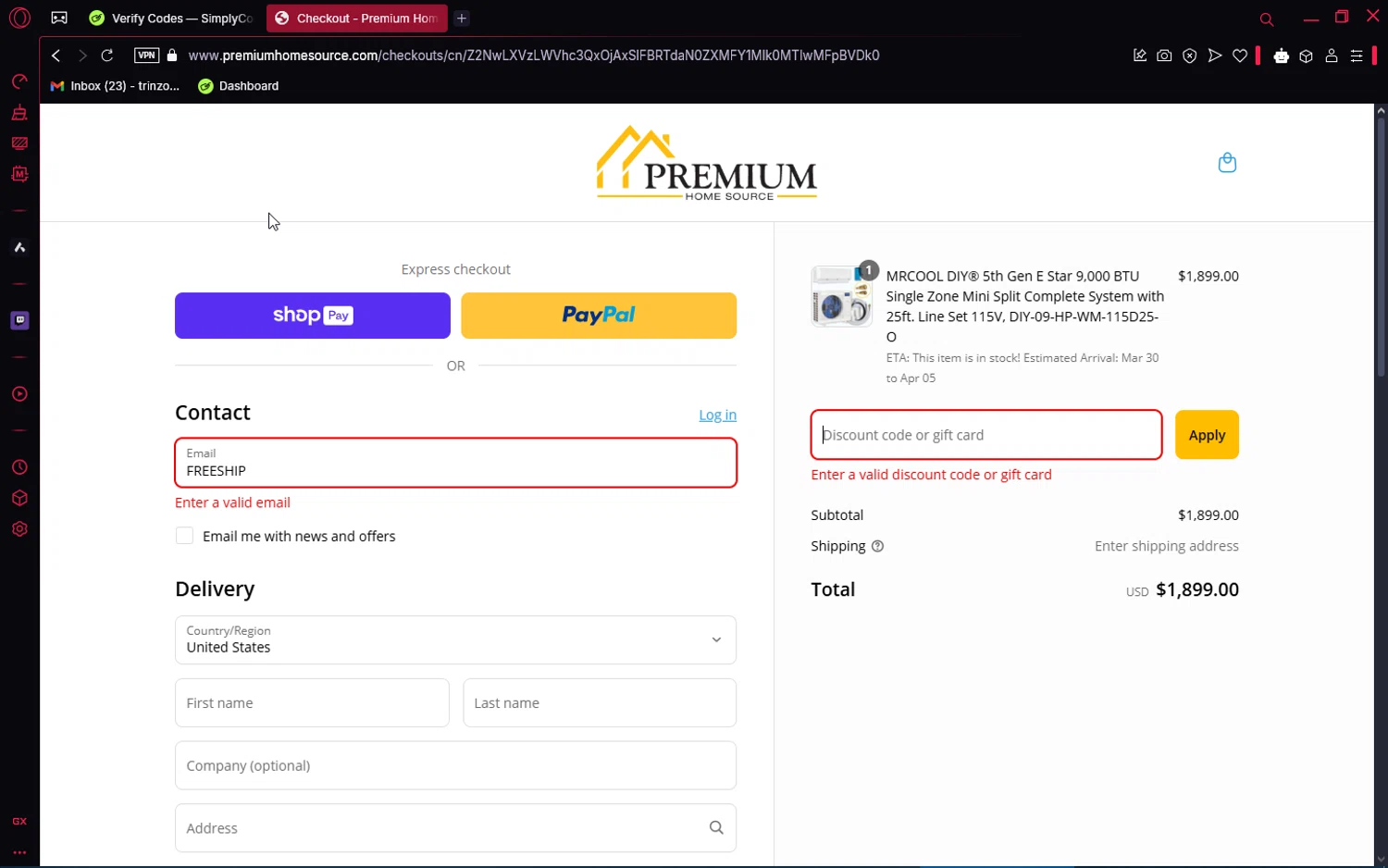
Task: Expand Country/Region dropdown
Action: 456,640
